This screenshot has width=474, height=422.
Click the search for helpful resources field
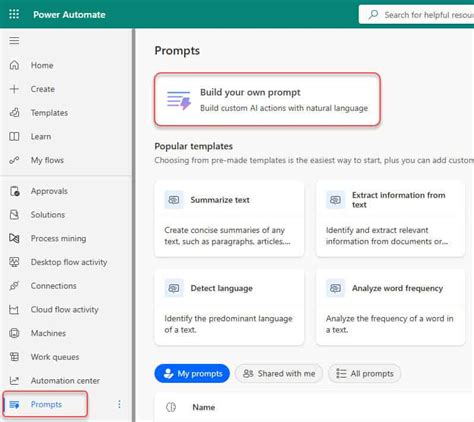point(416,15)
